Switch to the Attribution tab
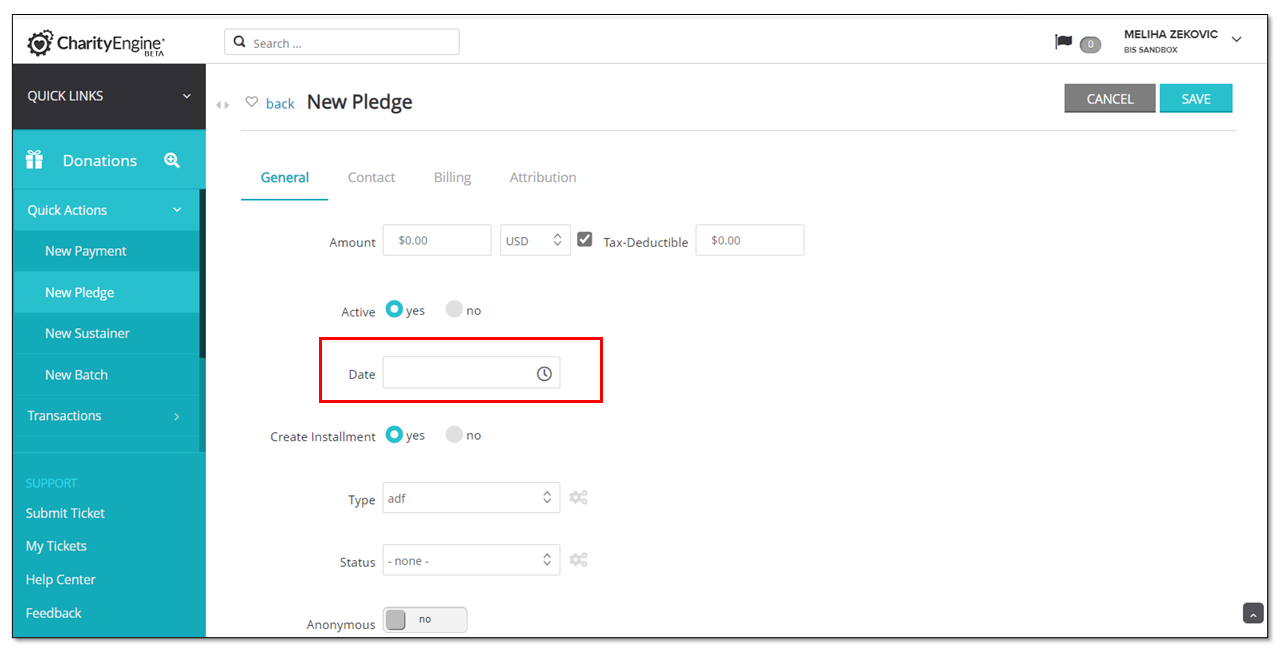The width and height of the screenshot is (1280, 651). pyautogui.click(x=543, y=177)
